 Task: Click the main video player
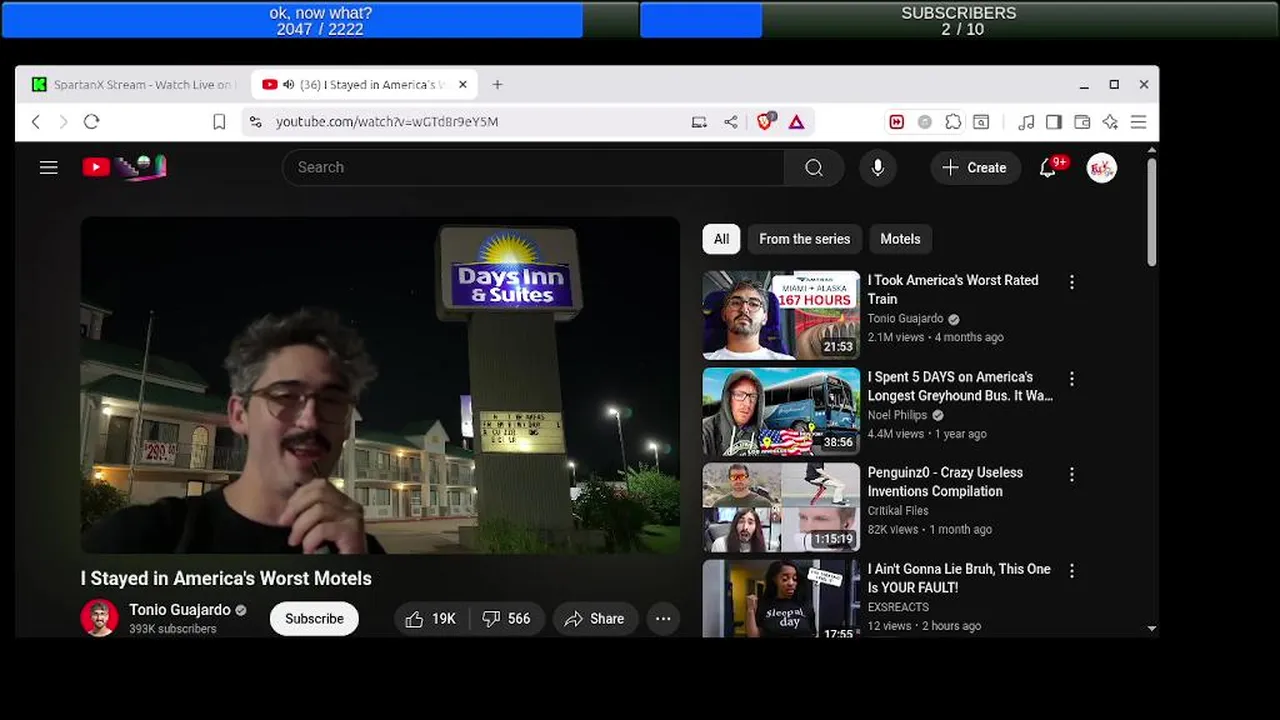pyautogui.click(x=380, y=385)
